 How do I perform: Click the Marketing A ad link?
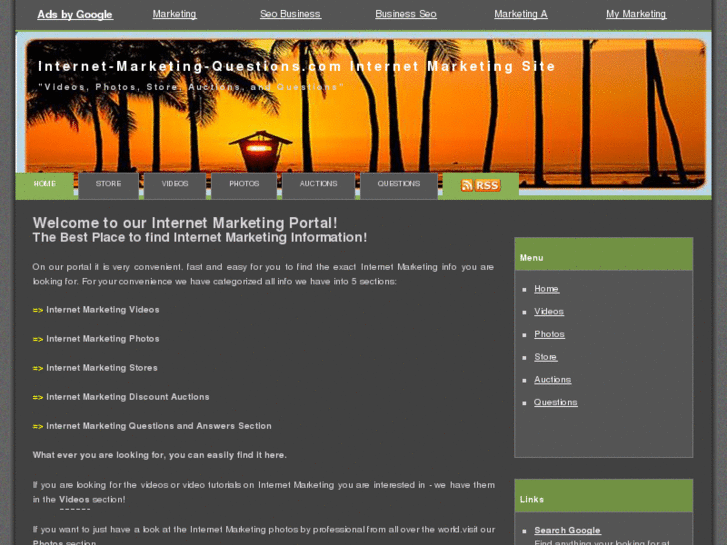[521, 14]
